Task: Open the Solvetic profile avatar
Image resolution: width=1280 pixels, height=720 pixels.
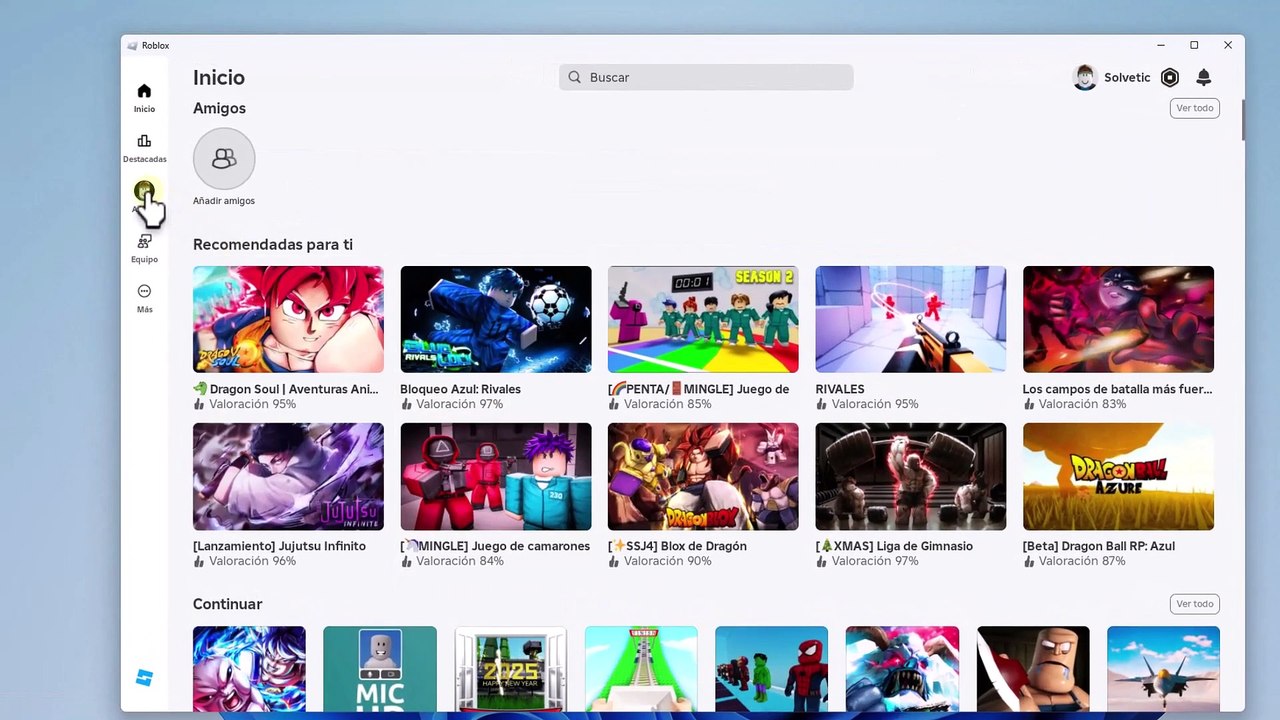Action: [1085, 78]
